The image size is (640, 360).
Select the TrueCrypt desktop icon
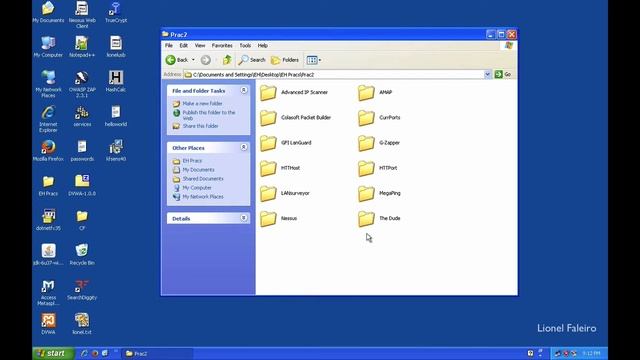pos(116,12)
